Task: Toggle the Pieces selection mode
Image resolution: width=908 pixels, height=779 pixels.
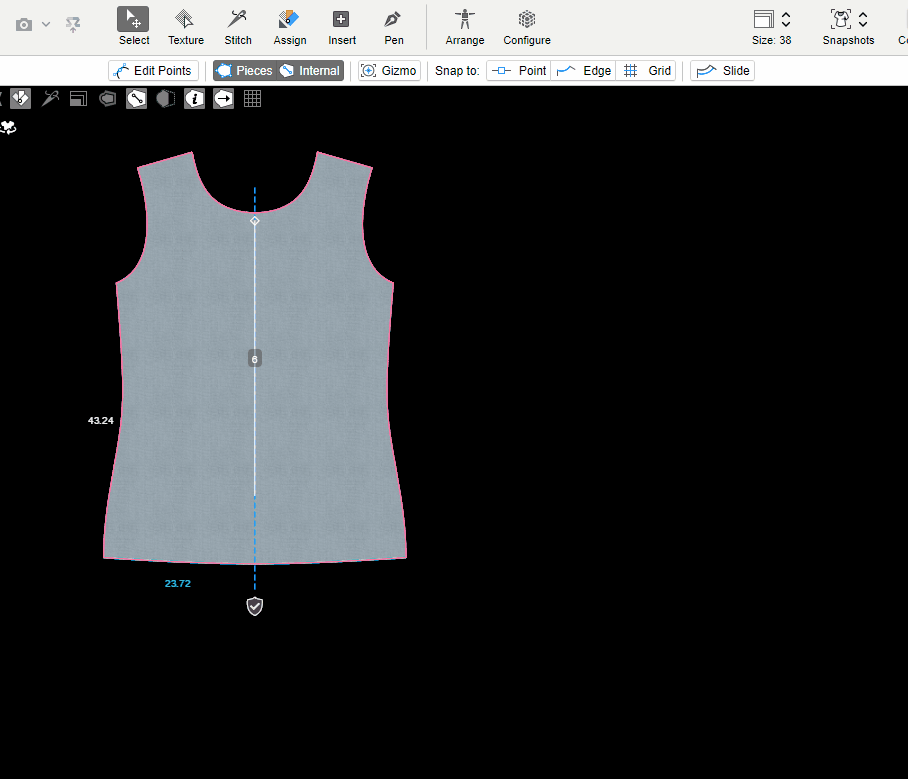Action: click(244, 71)
